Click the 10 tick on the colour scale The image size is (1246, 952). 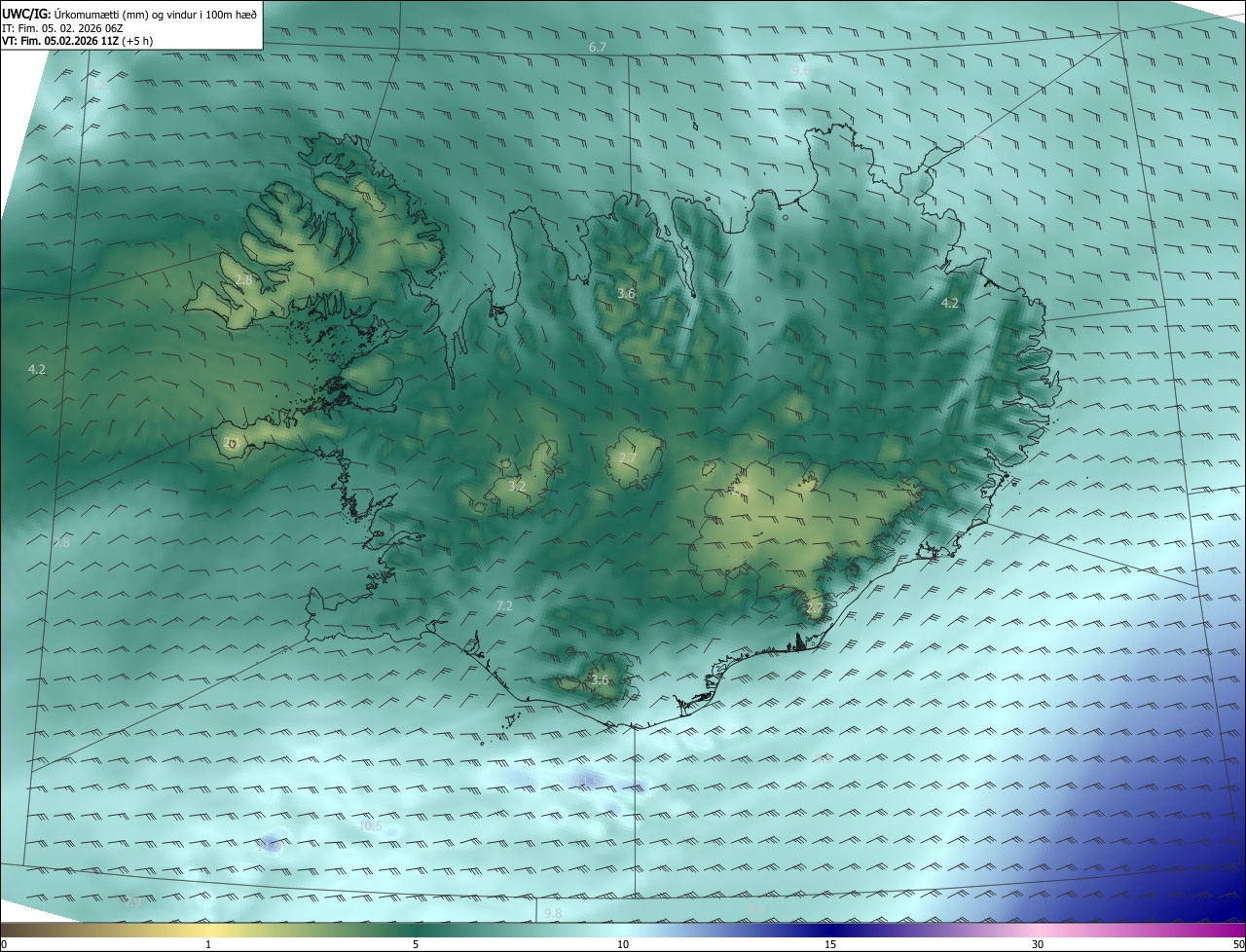point(623,944)
